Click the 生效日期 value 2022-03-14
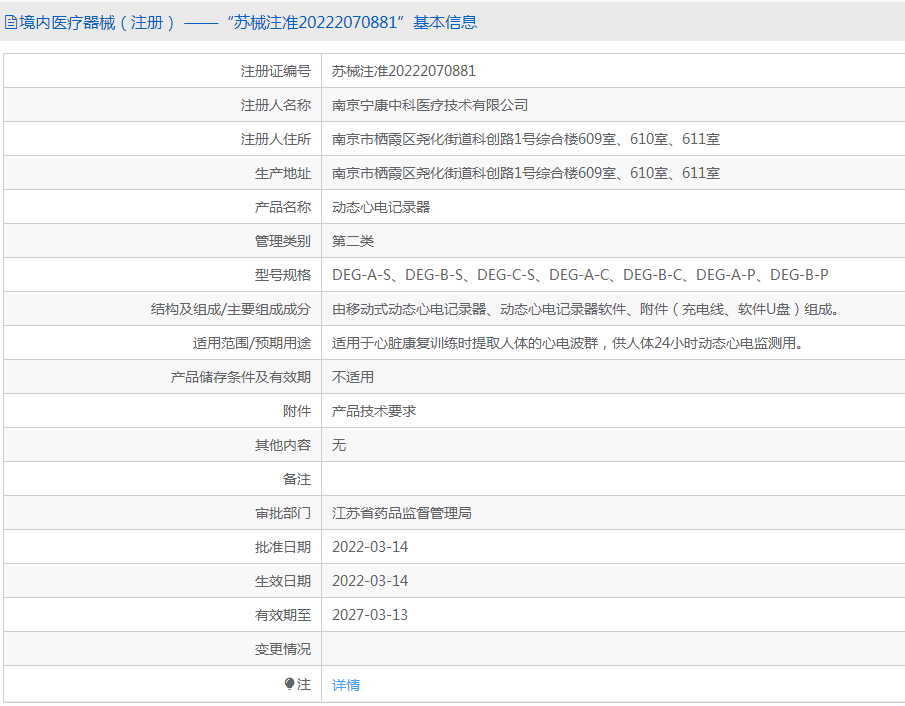905x706 pixels. [370, 581]
